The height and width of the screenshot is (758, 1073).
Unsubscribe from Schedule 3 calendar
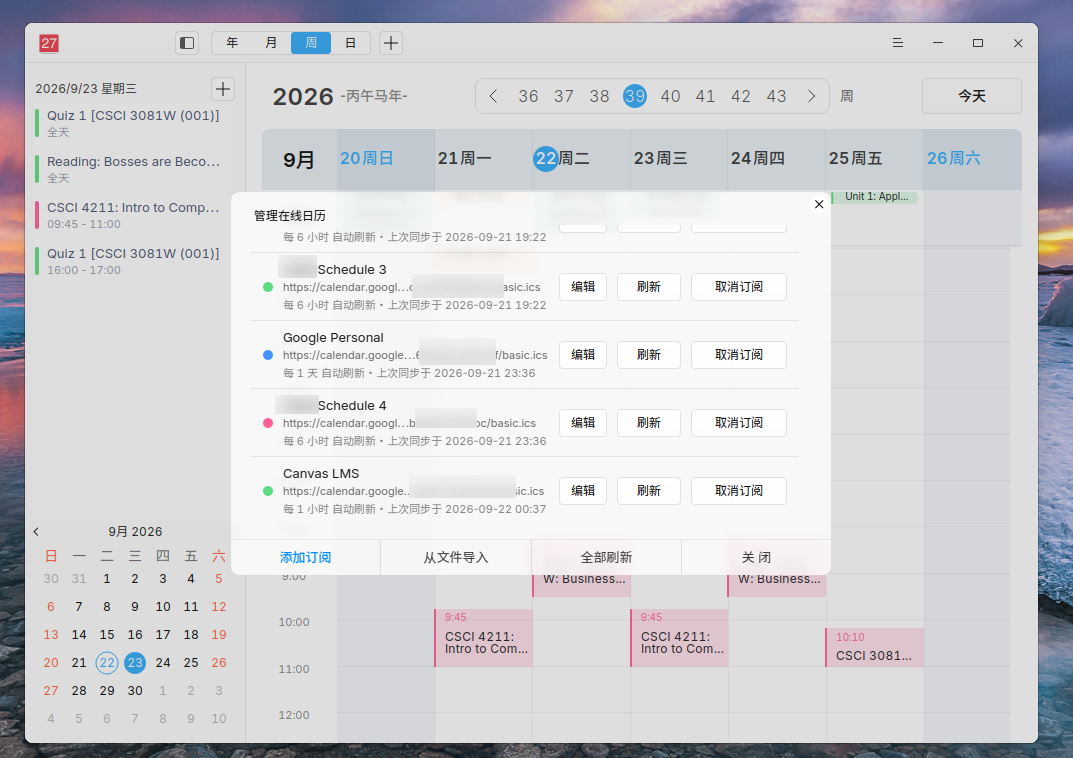pos(739,287)
